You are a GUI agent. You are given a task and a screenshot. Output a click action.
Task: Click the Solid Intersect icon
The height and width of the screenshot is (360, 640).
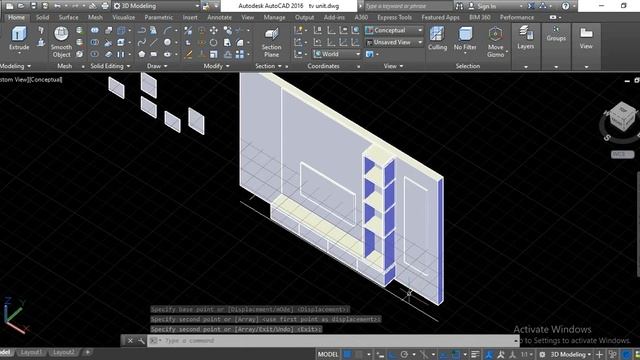[x=94, y=54]
